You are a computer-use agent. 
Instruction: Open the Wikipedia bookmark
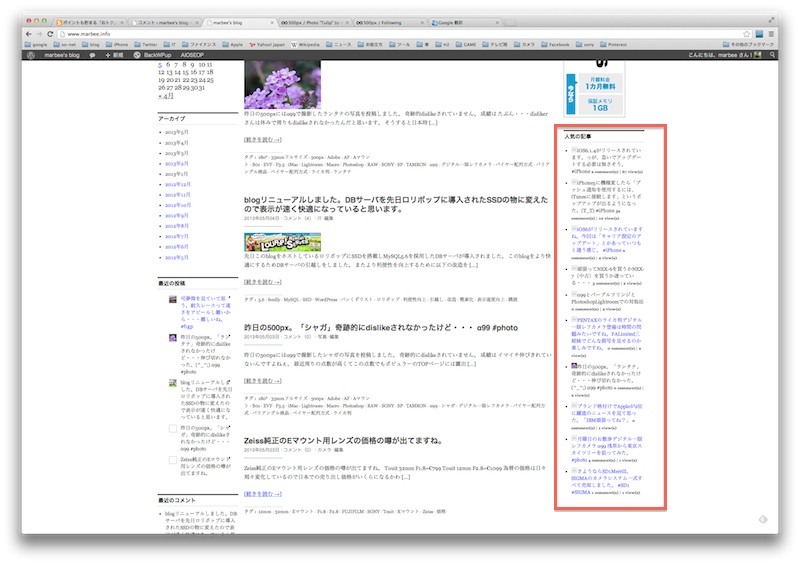point(305,44)
